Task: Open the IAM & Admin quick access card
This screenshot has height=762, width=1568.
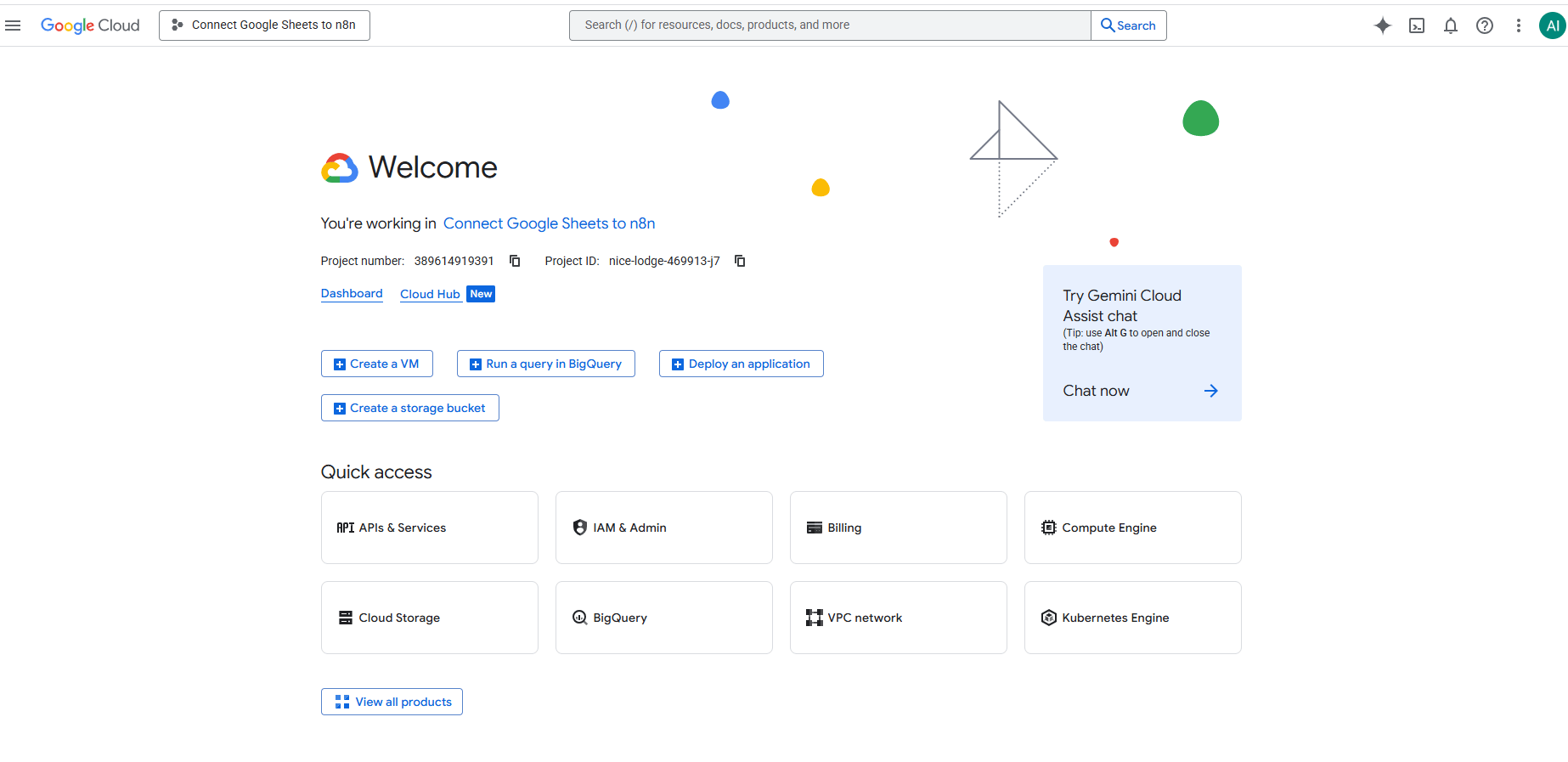Action: point(664,528)
